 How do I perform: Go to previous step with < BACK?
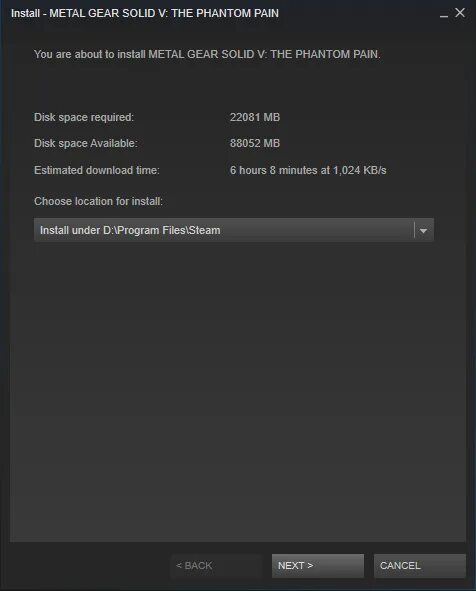[216, 565]
